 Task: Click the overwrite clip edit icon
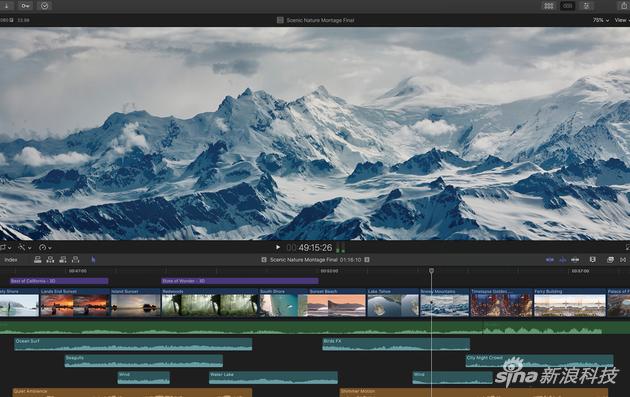75,260
